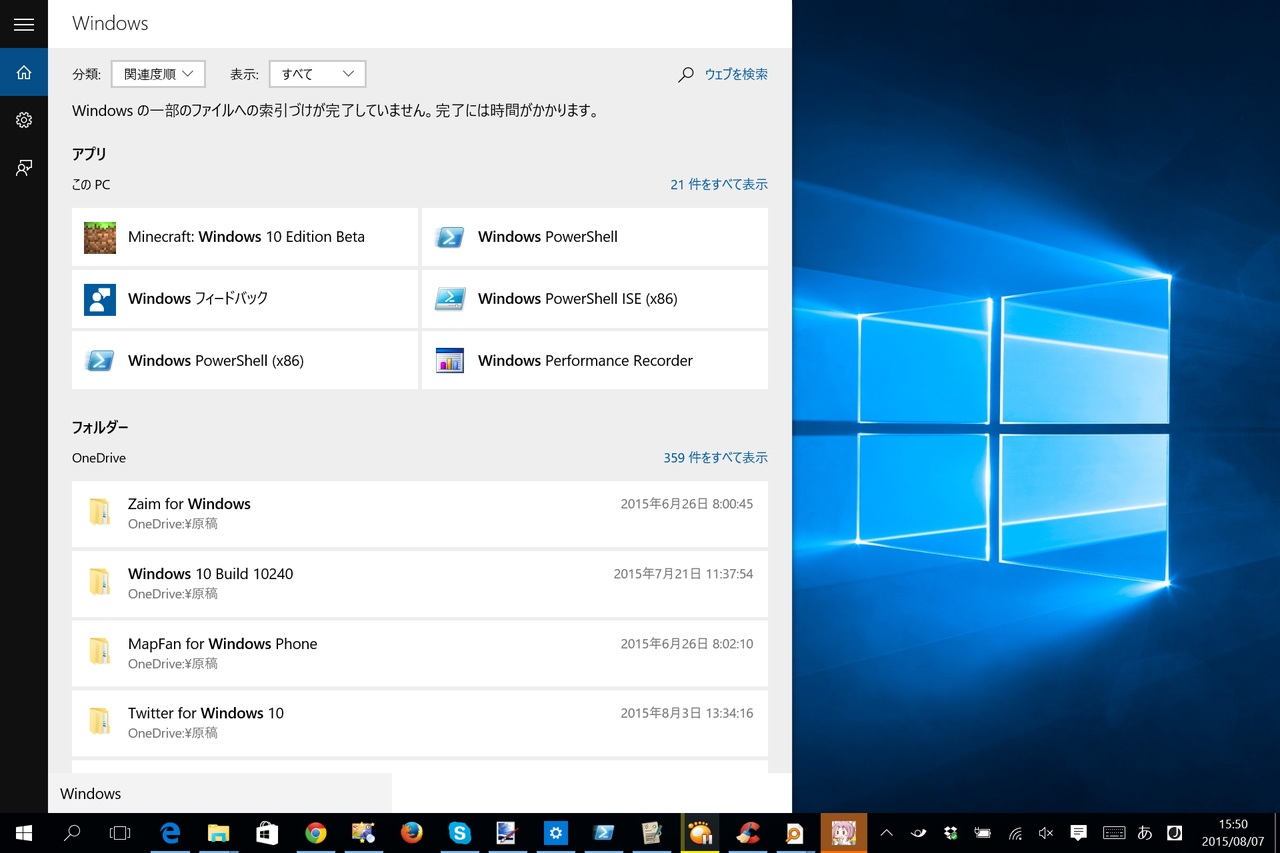1280x853 pixels.
Task: Select the Windows search input field
Action: coord(220,793)
